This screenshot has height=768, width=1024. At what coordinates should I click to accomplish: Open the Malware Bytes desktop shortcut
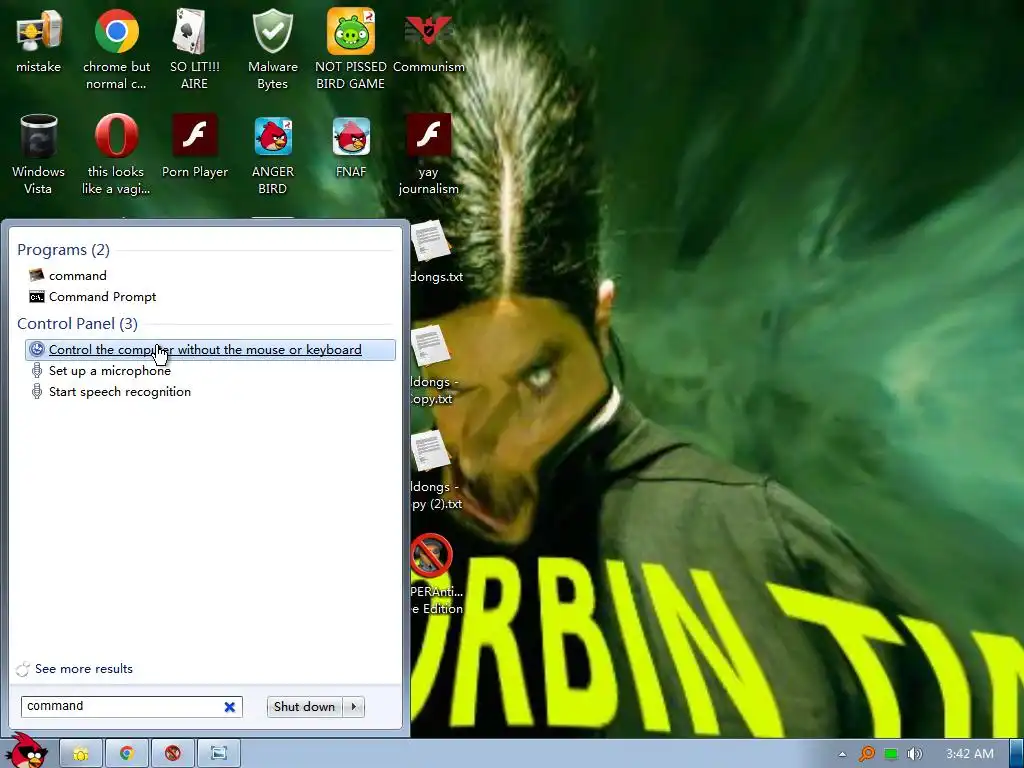[272, 49]
